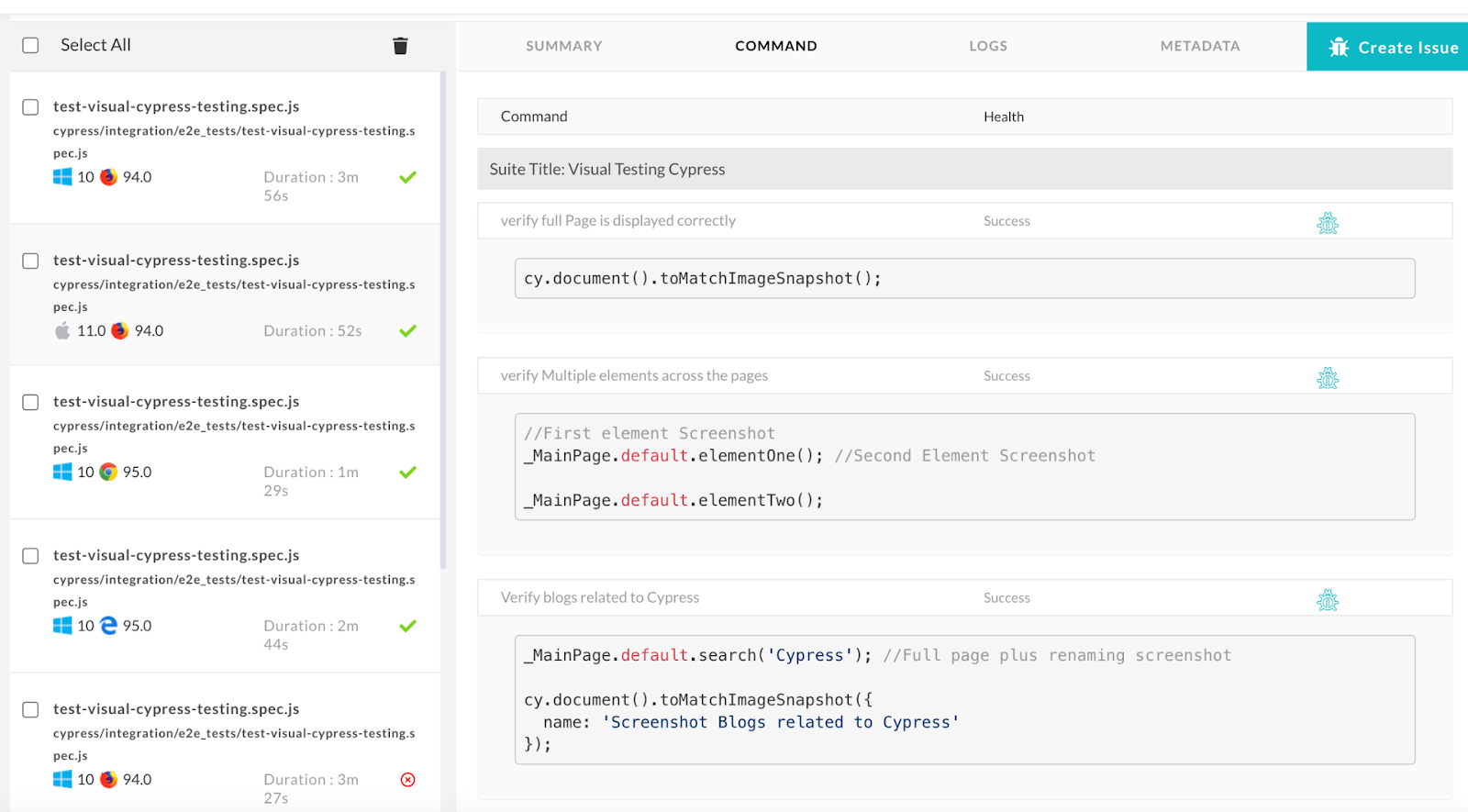Open the Edge test with duration 2m 44s
This screenshot has width=1468, height=812.
point(176,556)
